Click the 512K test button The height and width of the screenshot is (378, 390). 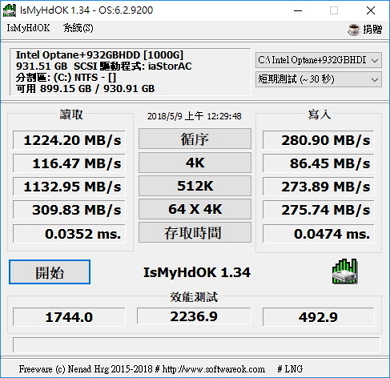(x=195, y=186)
